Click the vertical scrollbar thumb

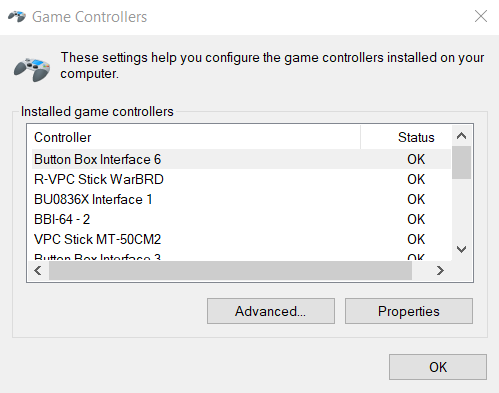[x=461, y=162]
